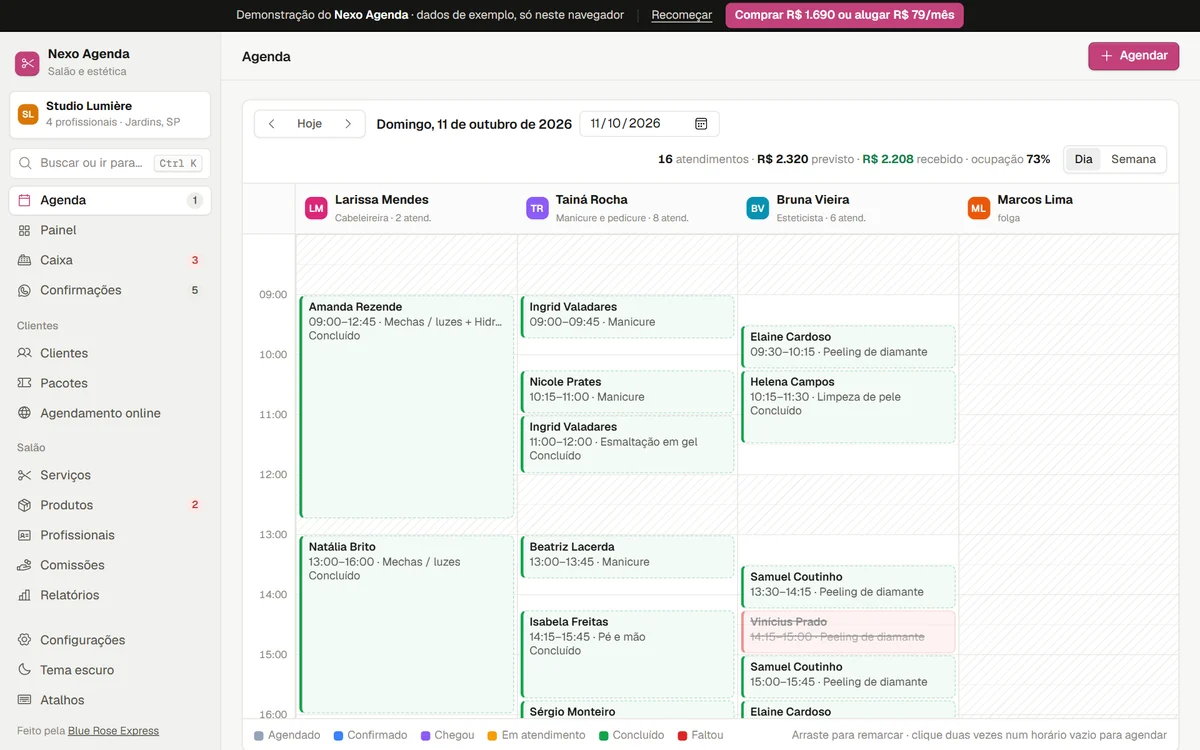Click the Buscar ou ir para search field
Image resolution: width=1200 pixels, height=750 pixels.
110,163
